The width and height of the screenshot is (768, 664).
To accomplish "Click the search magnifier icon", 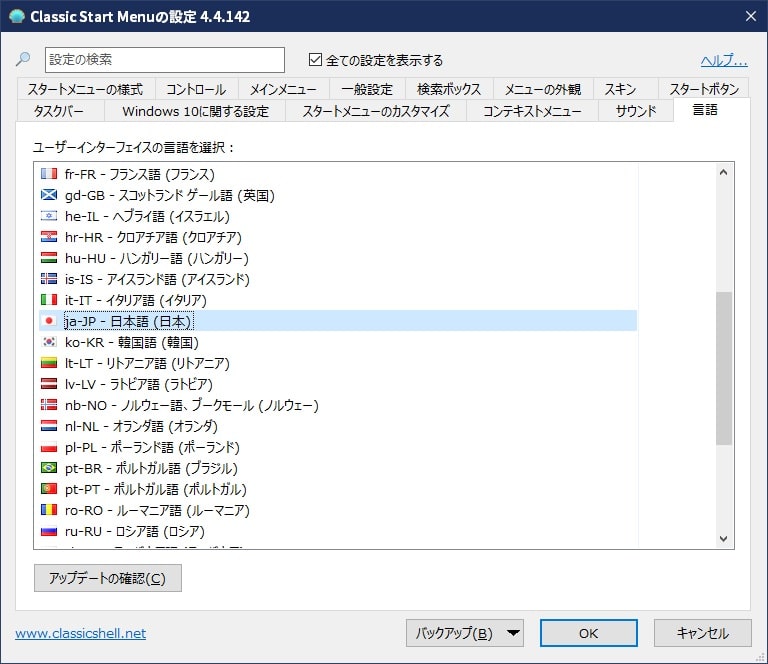I will click(23, 59).
